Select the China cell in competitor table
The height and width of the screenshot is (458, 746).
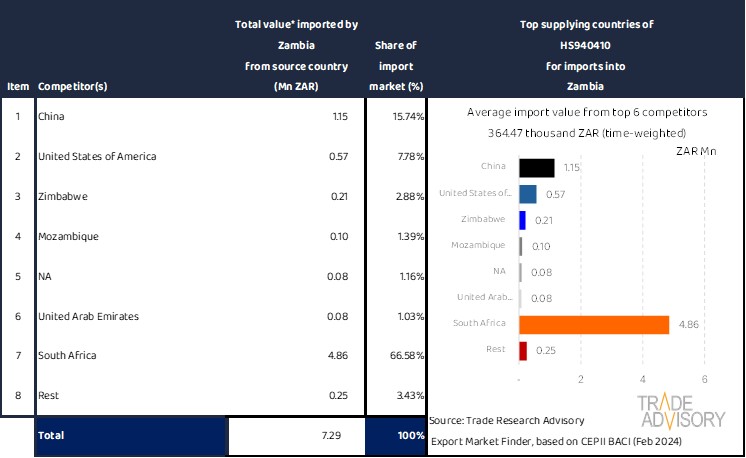click(x=50, y=117)
